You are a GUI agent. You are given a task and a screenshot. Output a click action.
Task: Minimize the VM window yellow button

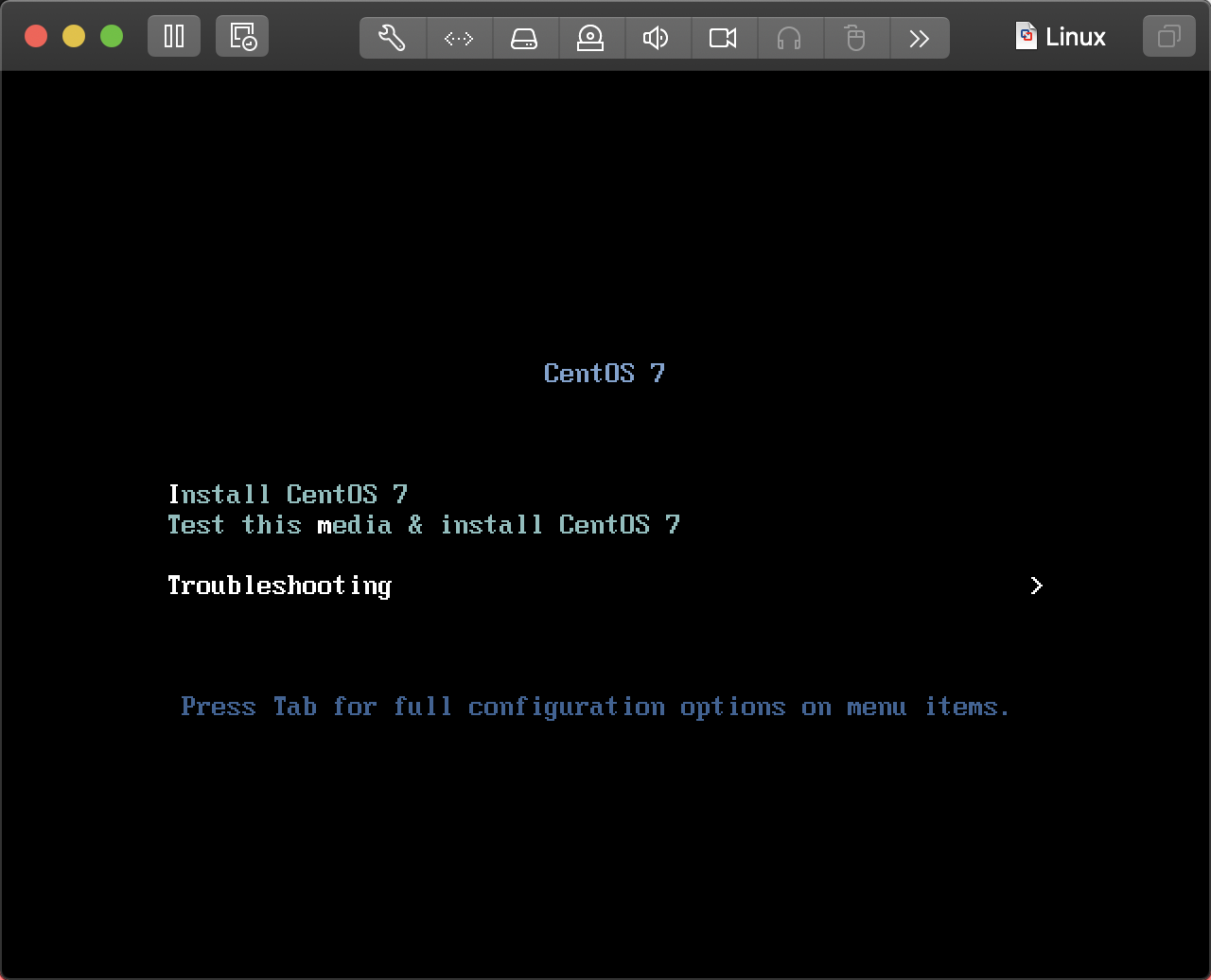click(74, 37)
